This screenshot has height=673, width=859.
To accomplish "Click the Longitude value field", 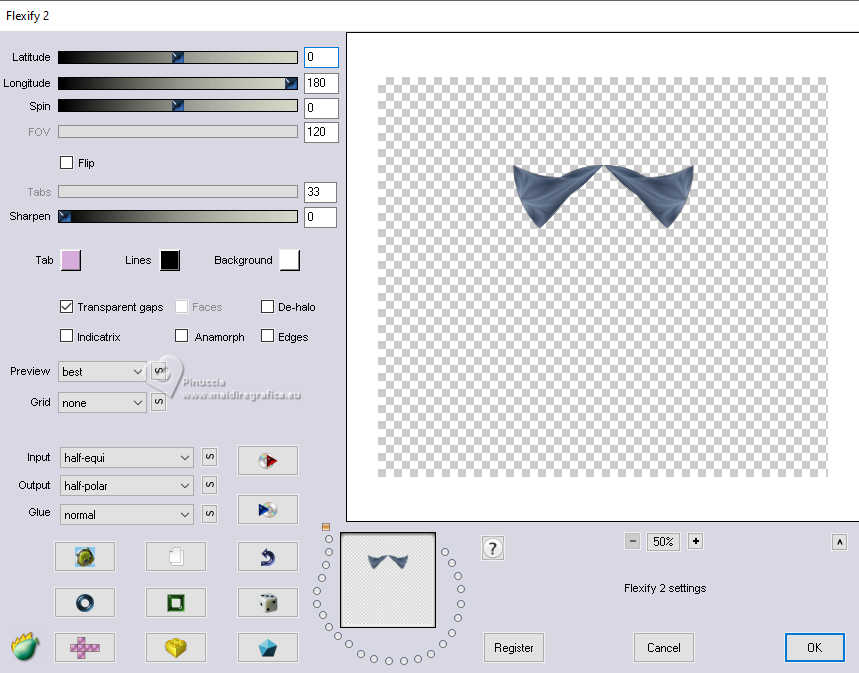I will [x=321, y=83].
